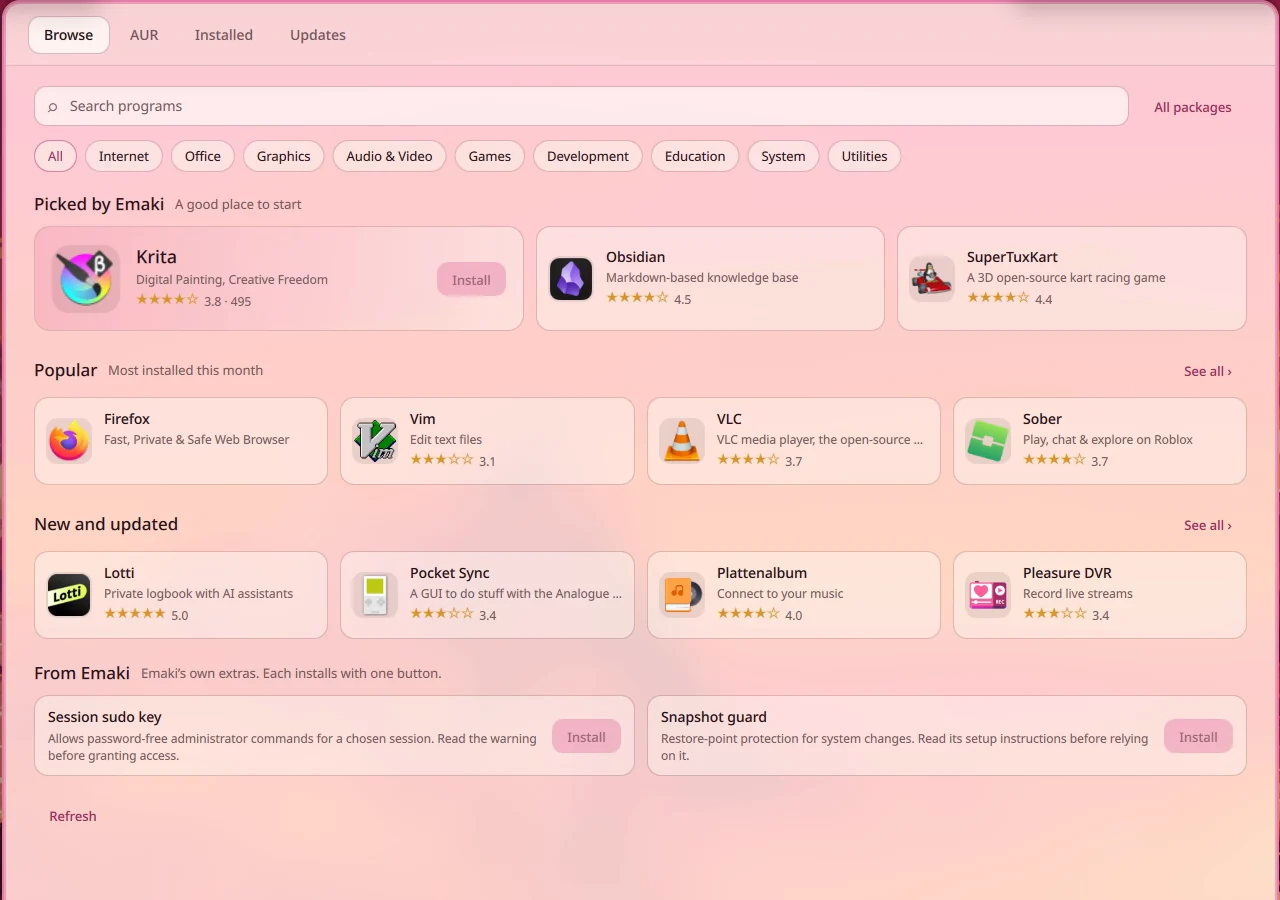This screenshot has width=1280, height=900.
Task: Click the VLC traffic cone icon
Action: [x=682, y=441]
